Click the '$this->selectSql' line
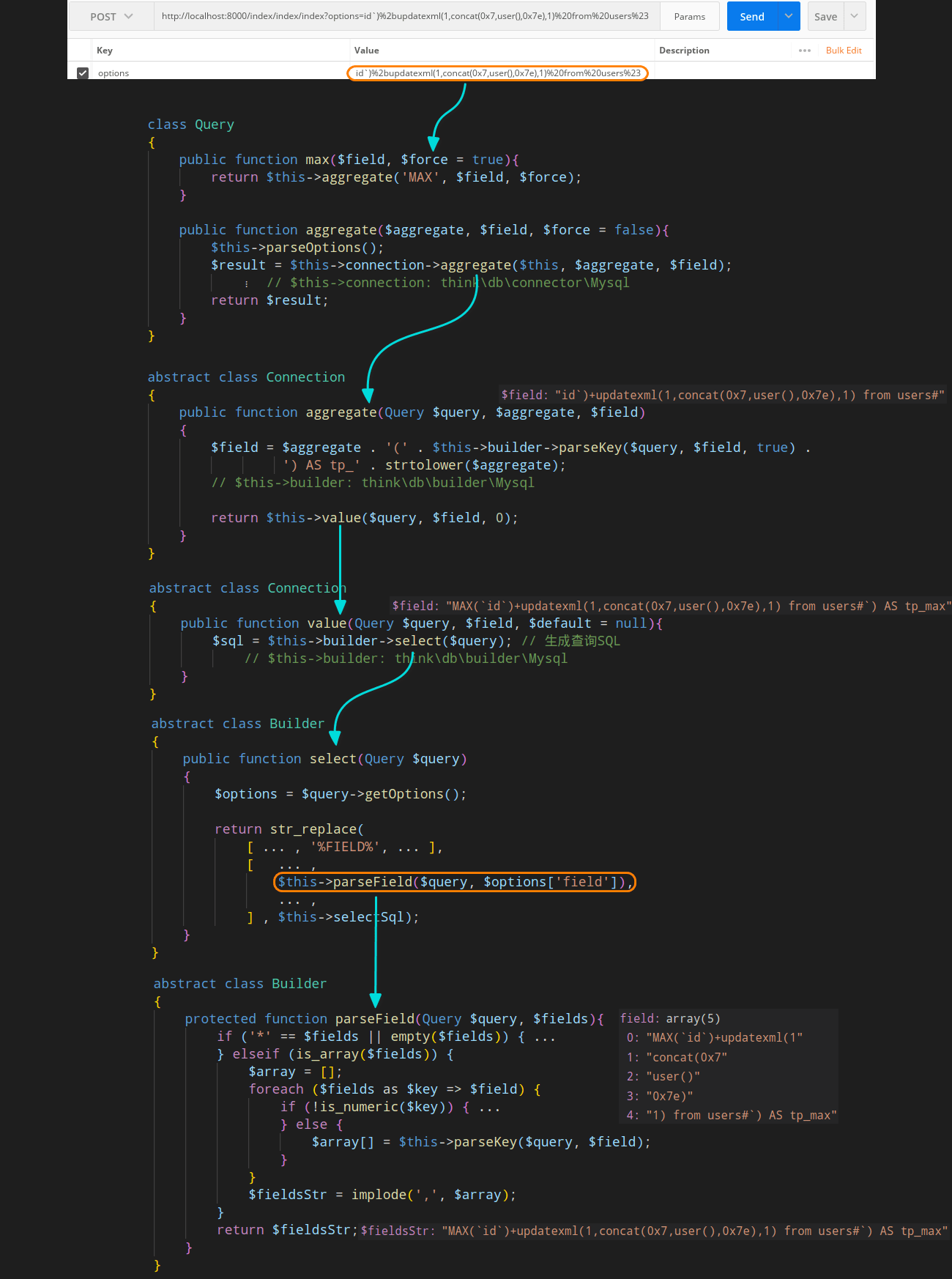The height and width of the screenshot is (1279, 952). [x=333, y=917]
